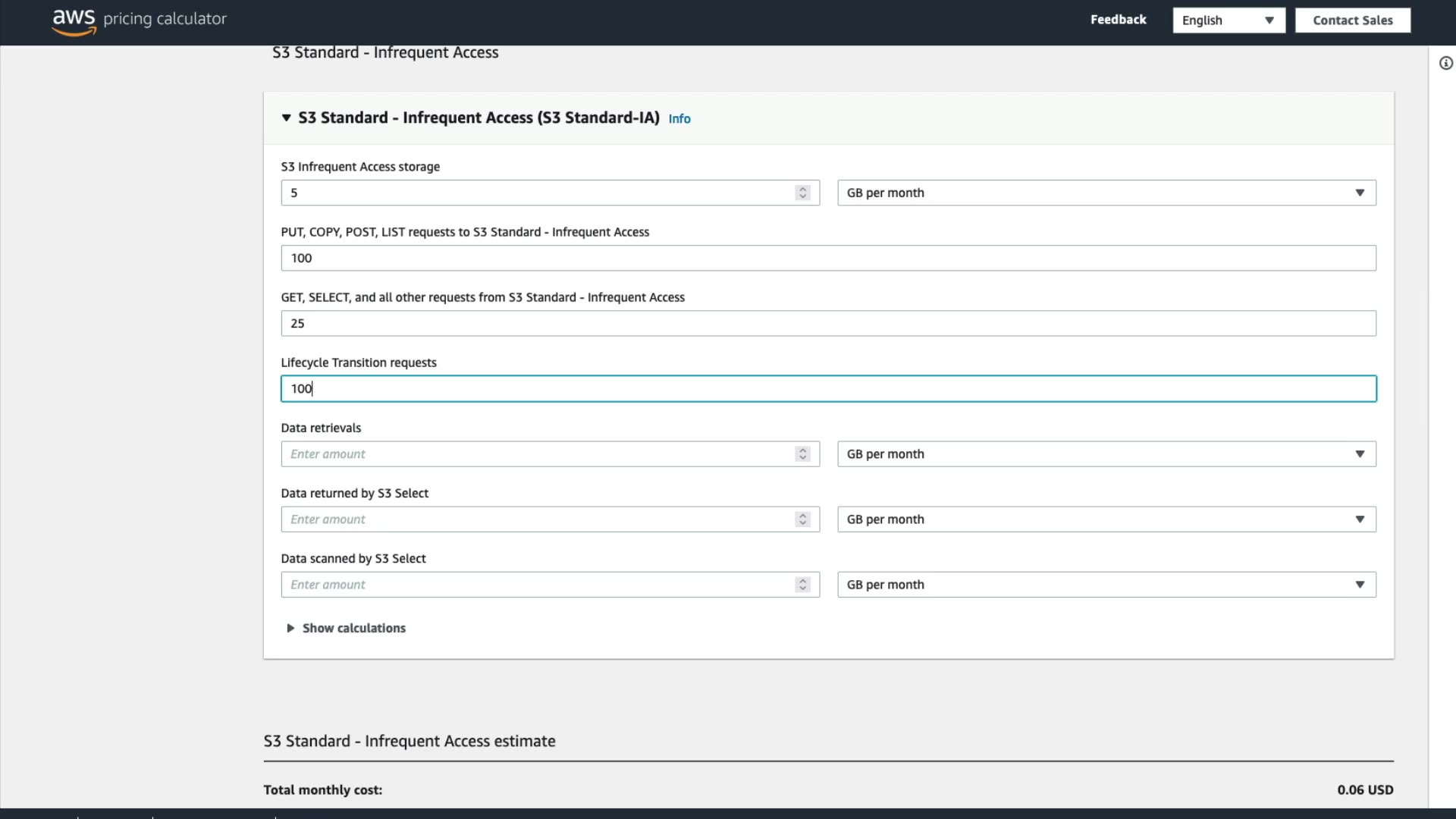Open the Data returned by S3 Select unit dropdown
Screen dimensions: 1456x819
(x=1106, y=519)
